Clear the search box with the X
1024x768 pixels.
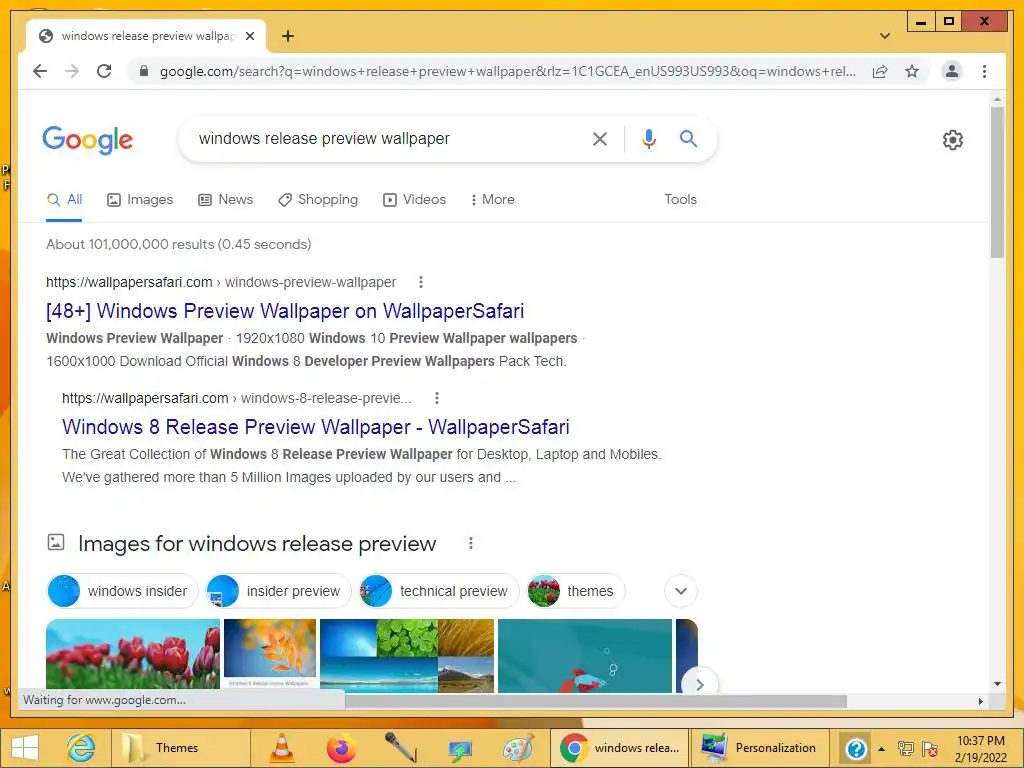600,138
